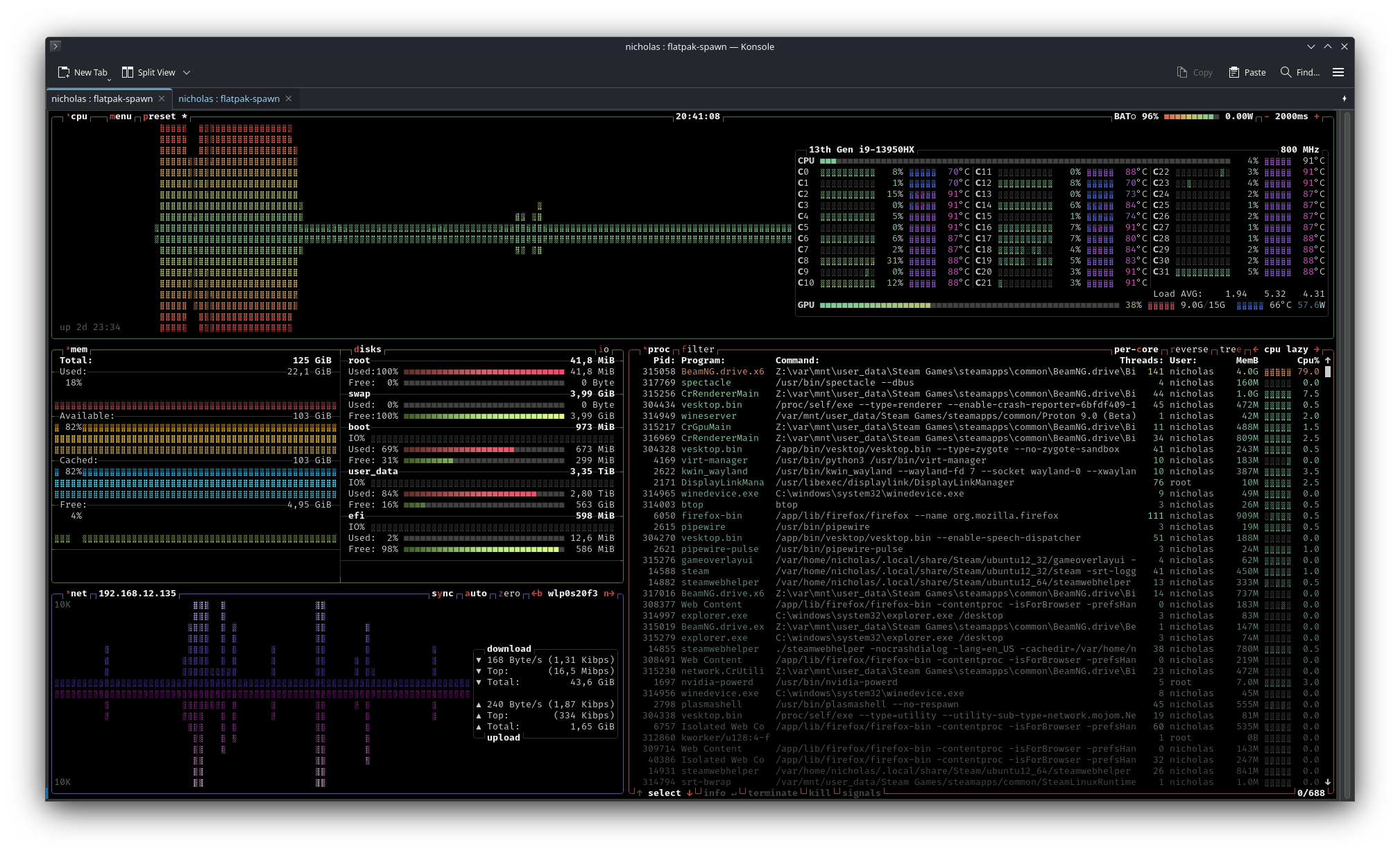Click the MemB column header
1400x855 pixels.
(1247, 361)
